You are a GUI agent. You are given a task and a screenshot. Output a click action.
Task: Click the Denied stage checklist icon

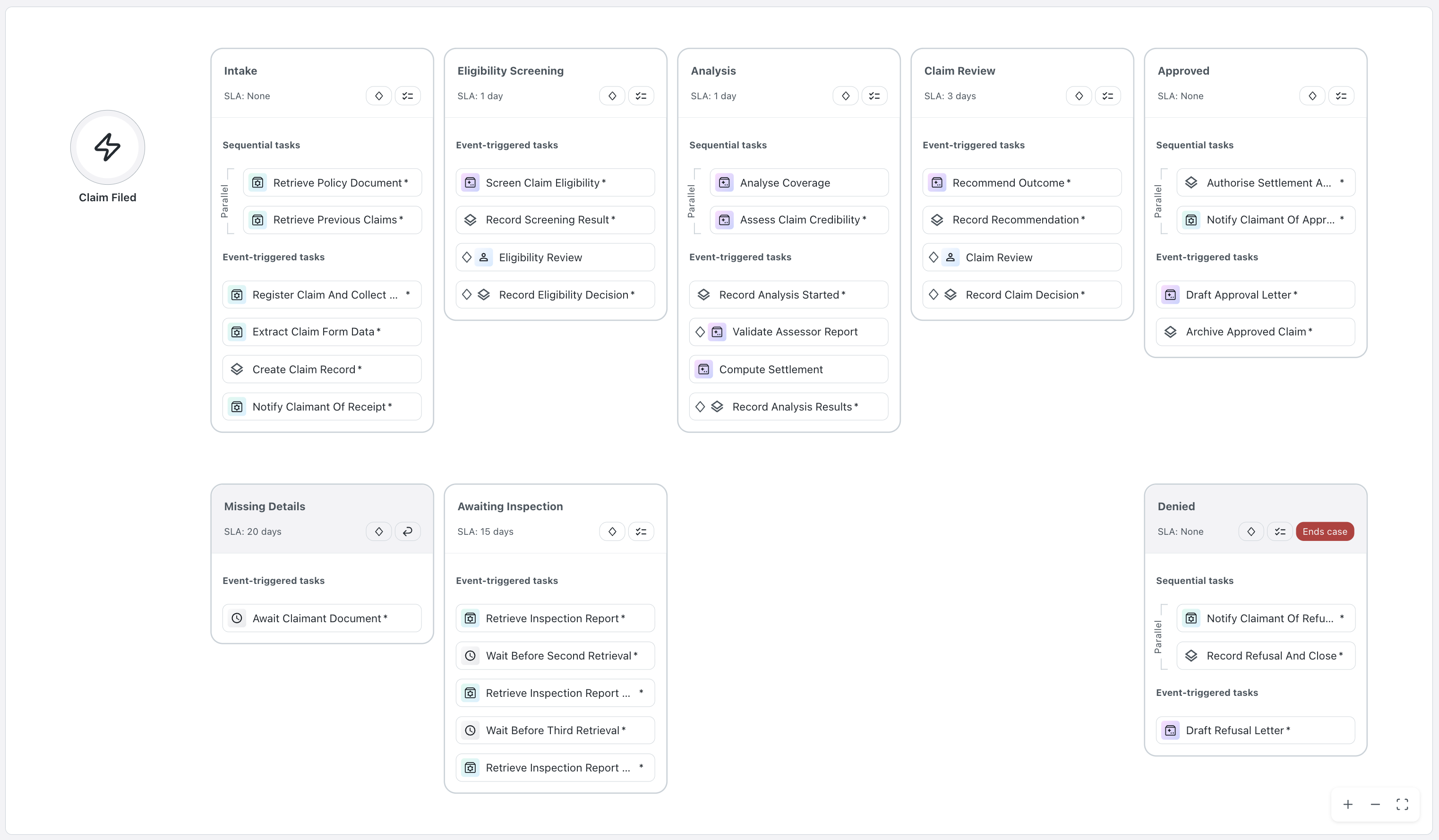pos(1280,531)
